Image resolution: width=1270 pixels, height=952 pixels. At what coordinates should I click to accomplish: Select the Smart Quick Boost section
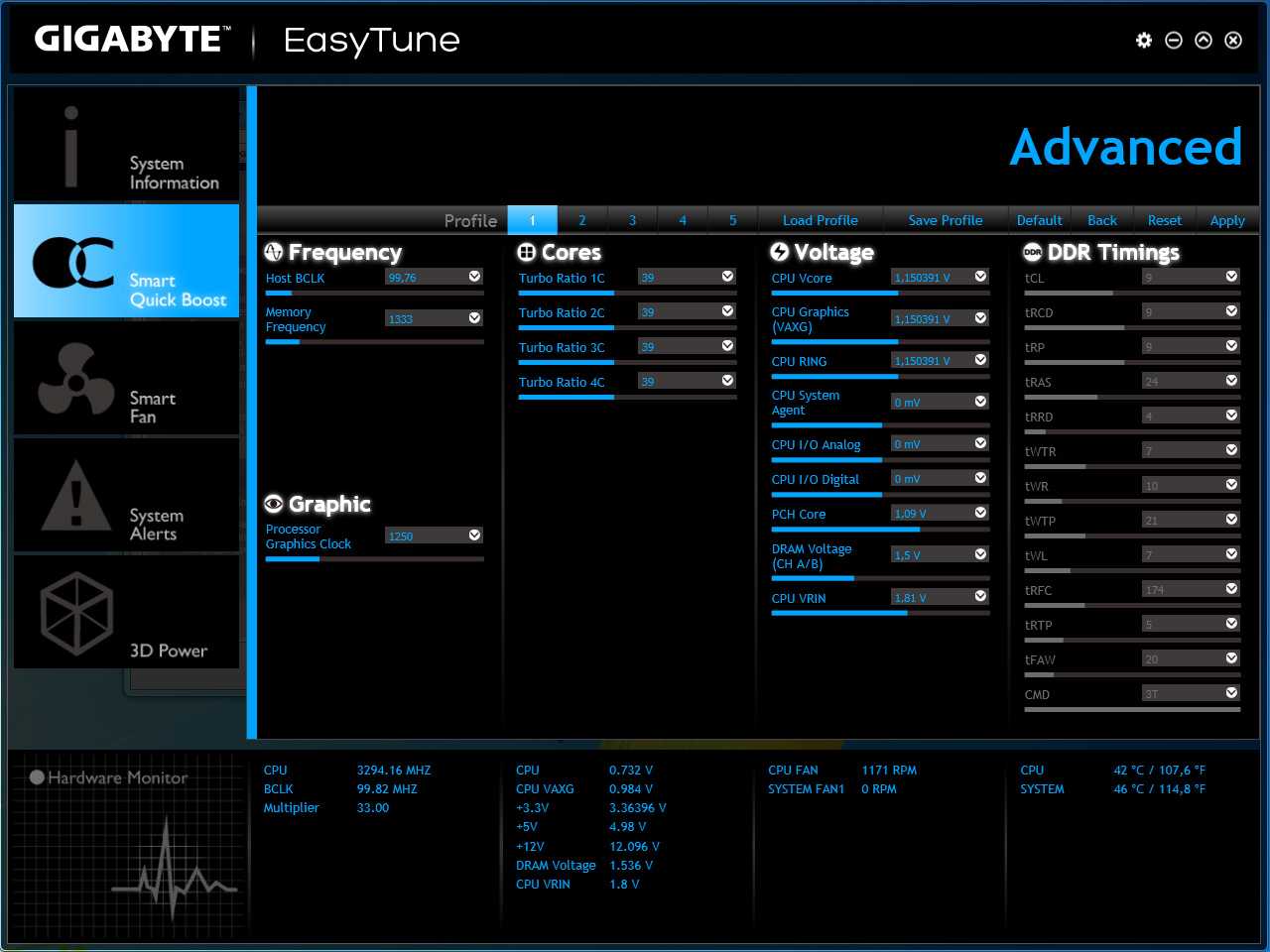[x=126, y=262]
